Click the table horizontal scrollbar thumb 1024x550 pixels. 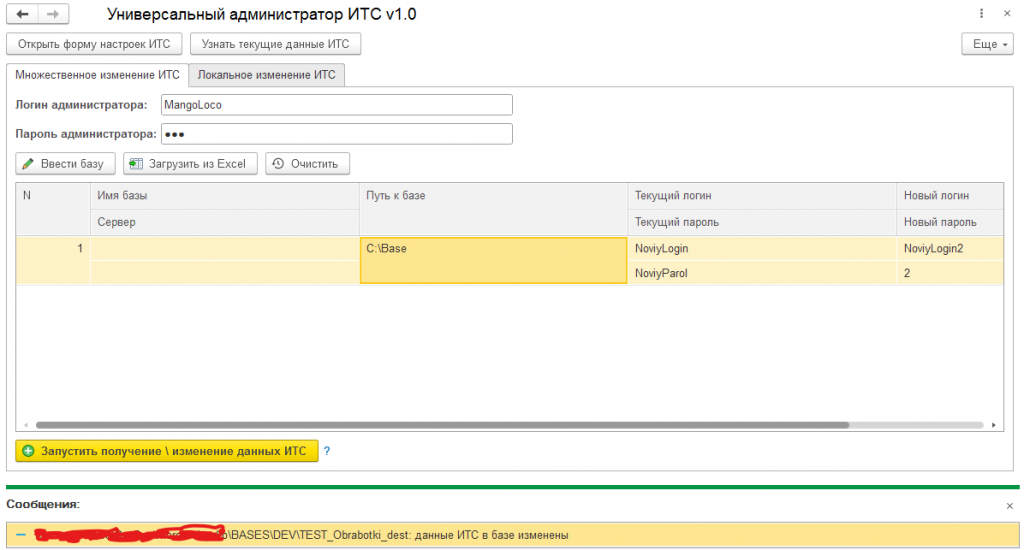coord(442,425)
